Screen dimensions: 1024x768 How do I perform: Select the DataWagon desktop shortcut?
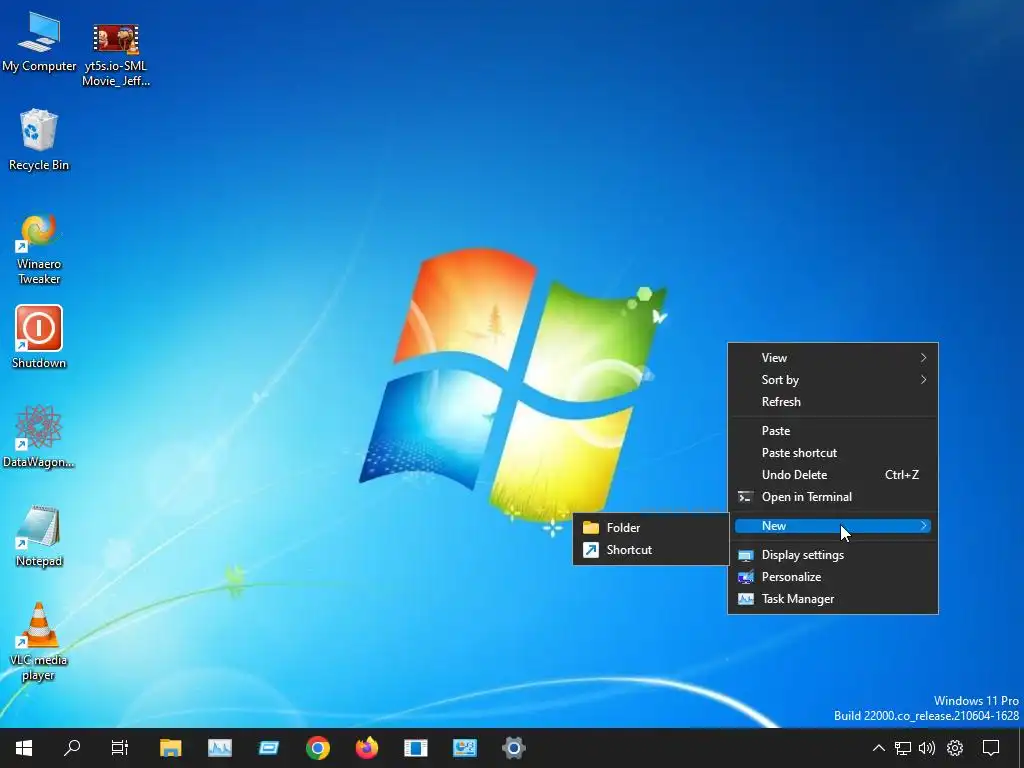pyautogui.click(x=39, y=436)
